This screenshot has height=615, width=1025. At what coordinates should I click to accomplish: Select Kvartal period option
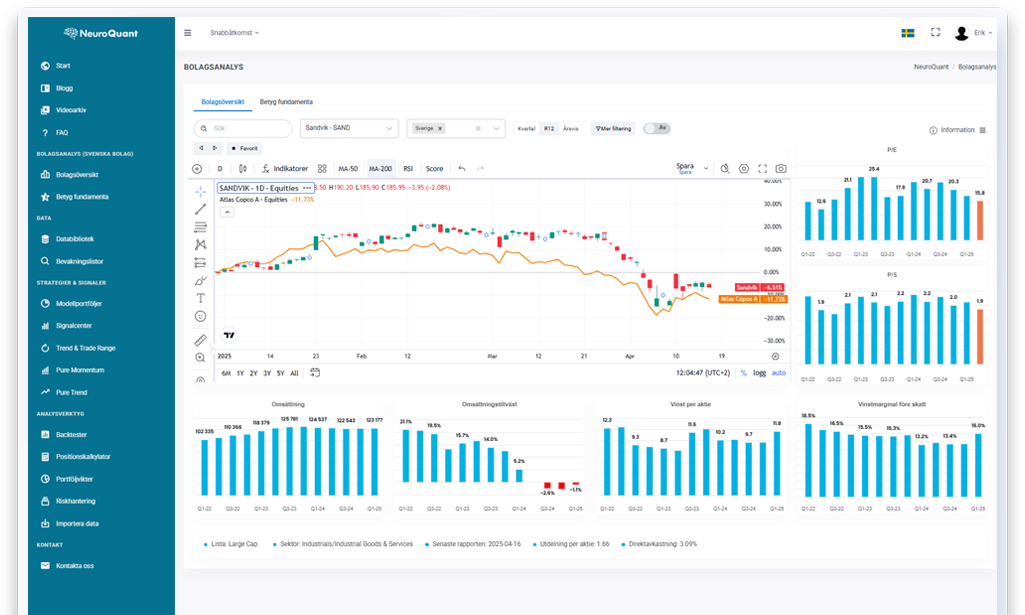point(526,129)
